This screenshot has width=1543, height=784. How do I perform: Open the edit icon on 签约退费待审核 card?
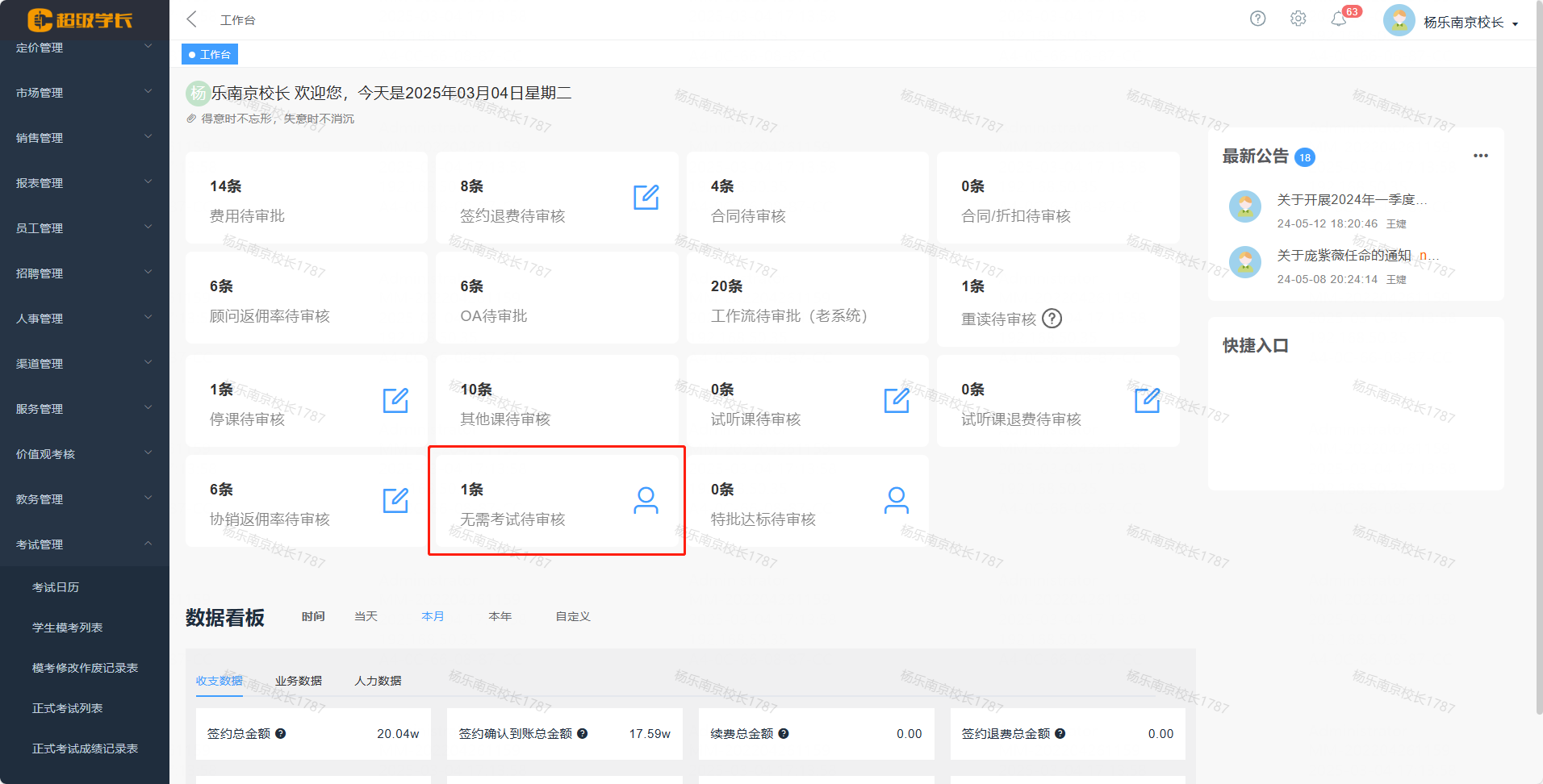646,198
